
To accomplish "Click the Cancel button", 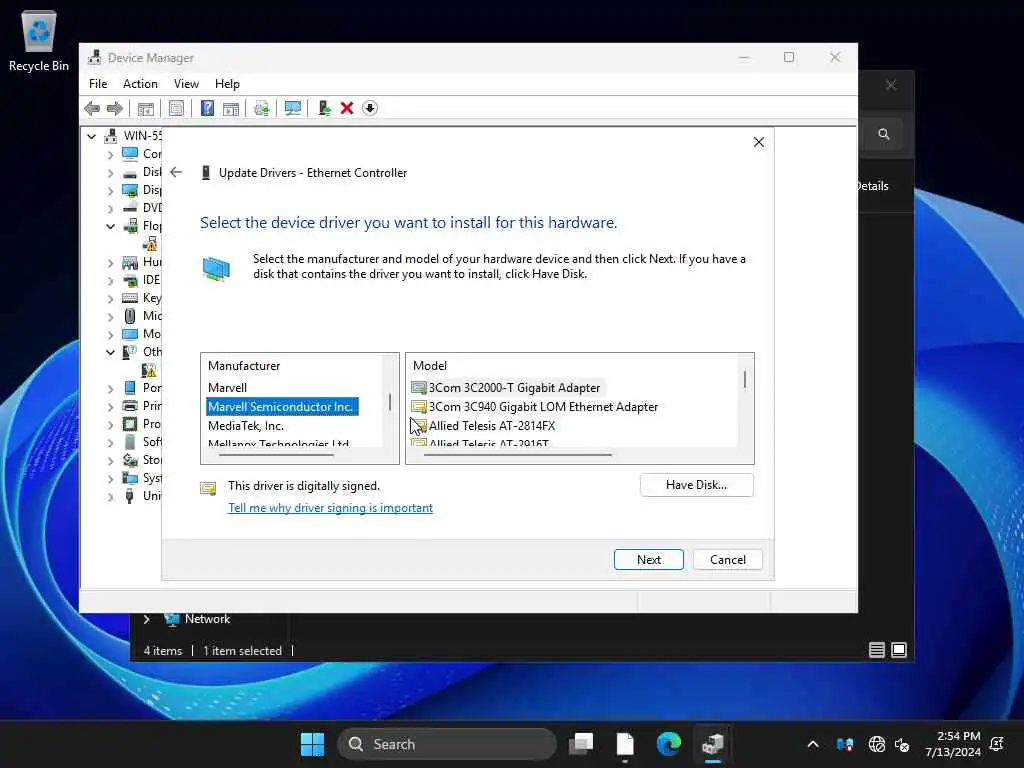I will click(x=728, y=560).
